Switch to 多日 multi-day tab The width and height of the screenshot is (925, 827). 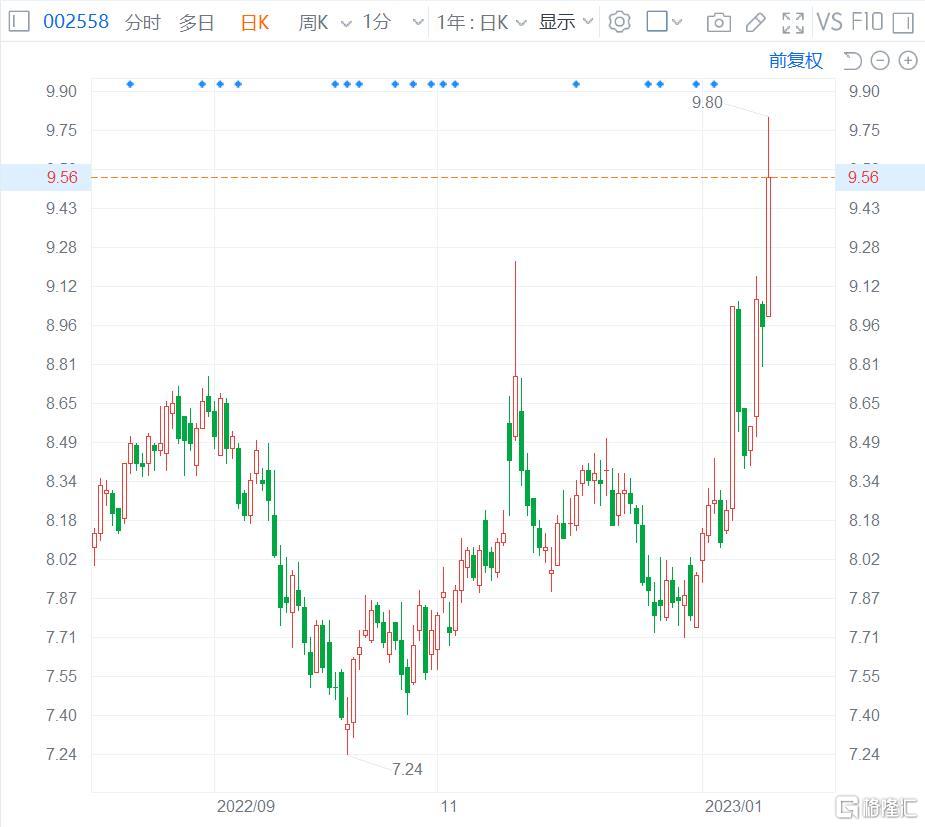coord(196,22)
